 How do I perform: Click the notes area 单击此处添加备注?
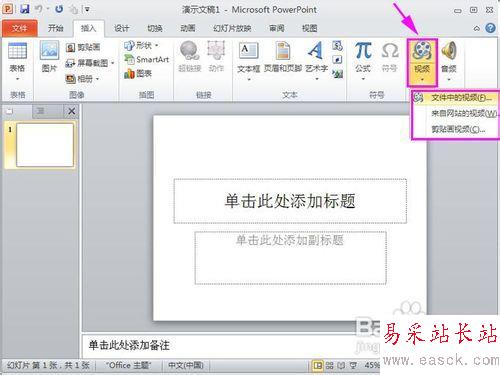[x=129, y=345]
